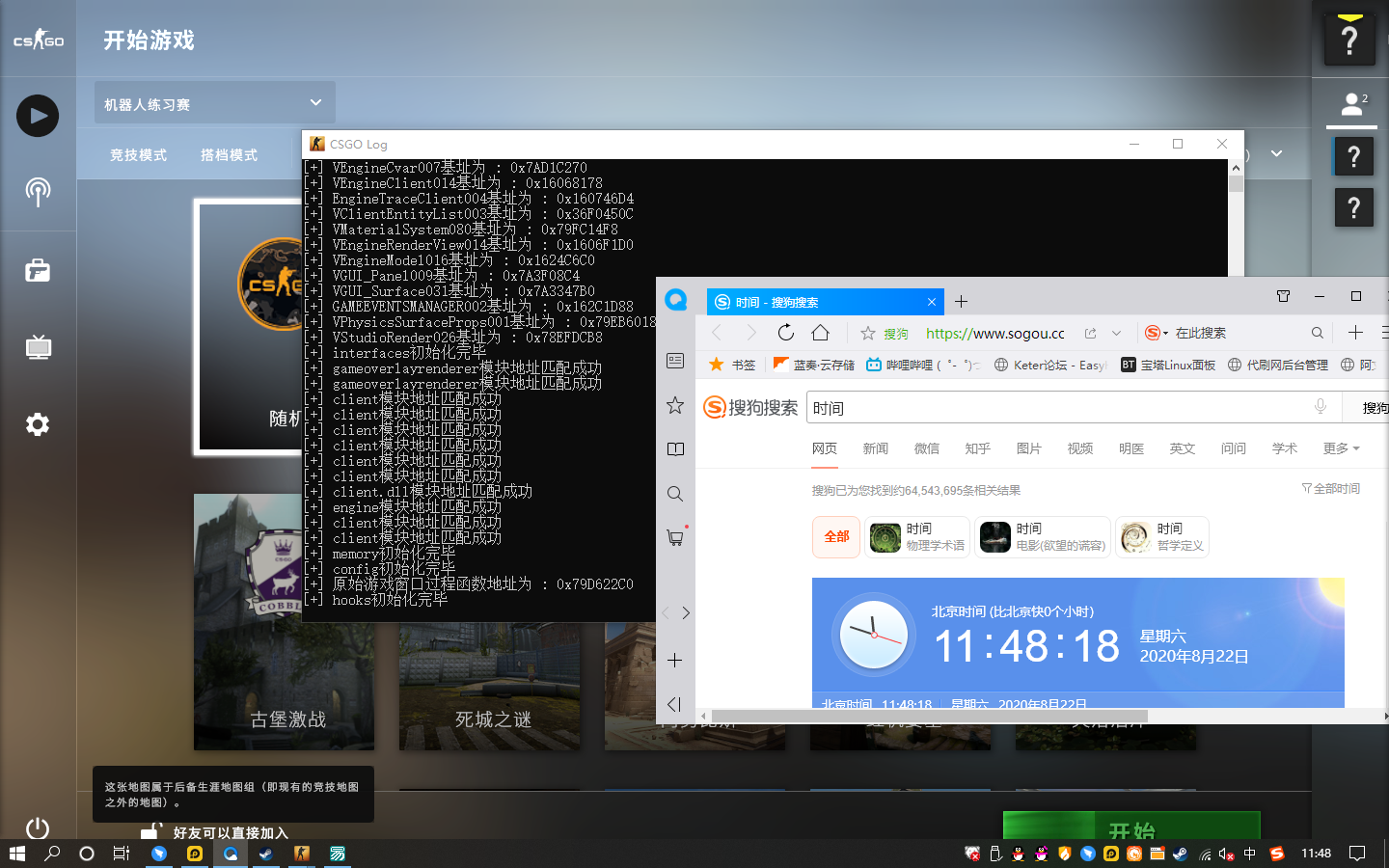Image resolution: width=1389 pixels, height=868 pixels.
Task: Open CS:GO settings gear icon
Action: tap(38, 424)
